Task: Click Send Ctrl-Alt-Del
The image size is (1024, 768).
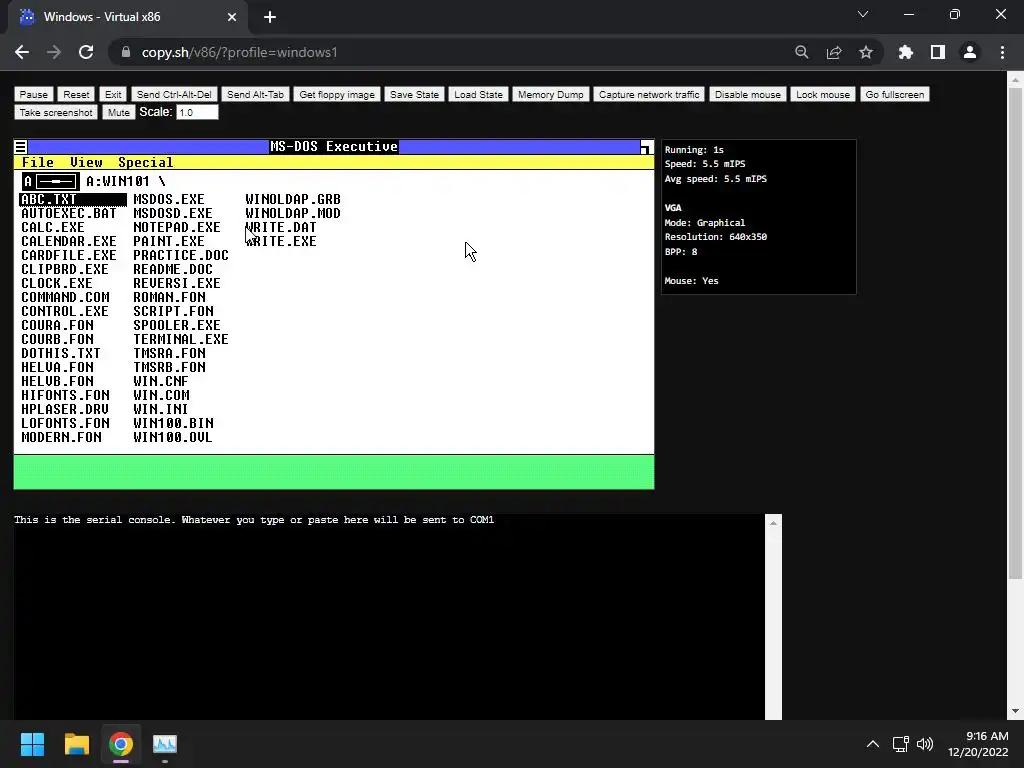Action: coord(174,95)
